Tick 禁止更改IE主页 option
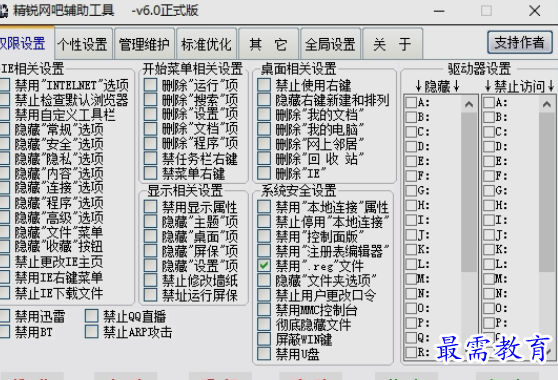The image size is (558, 380). pos(4,262)
